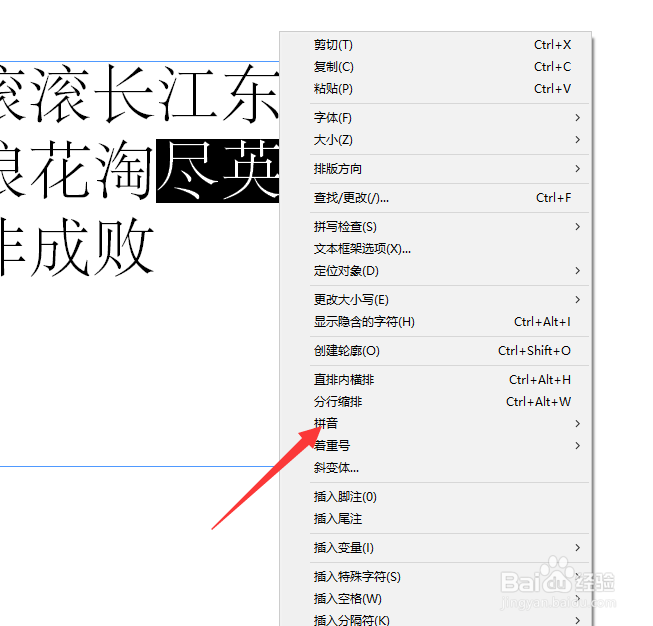Open the 大小(Z) submenu

point(436,140)
